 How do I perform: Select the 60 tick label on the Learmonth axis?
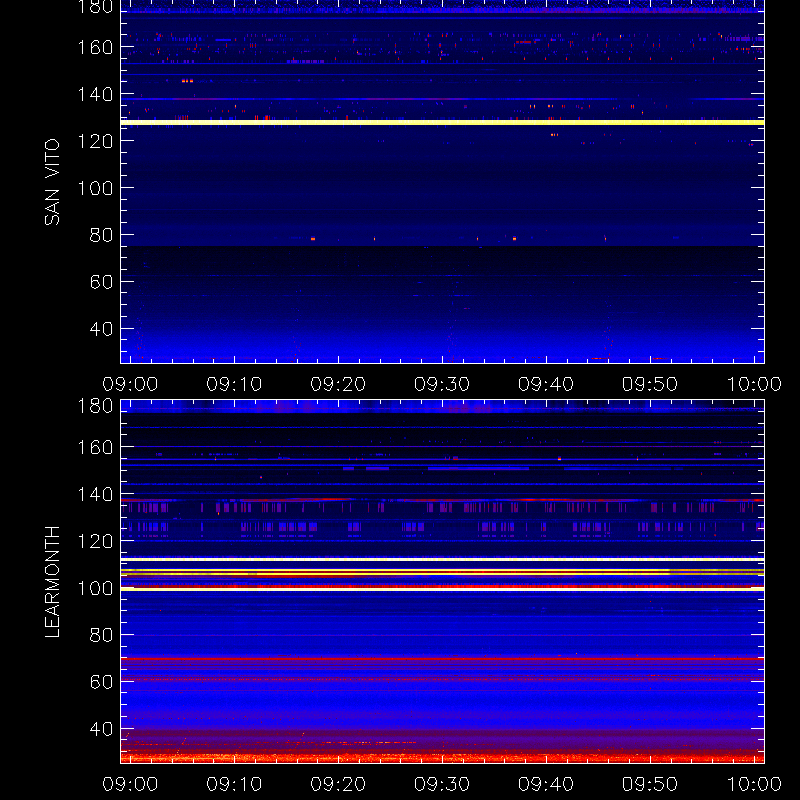[x=101, y=682]
